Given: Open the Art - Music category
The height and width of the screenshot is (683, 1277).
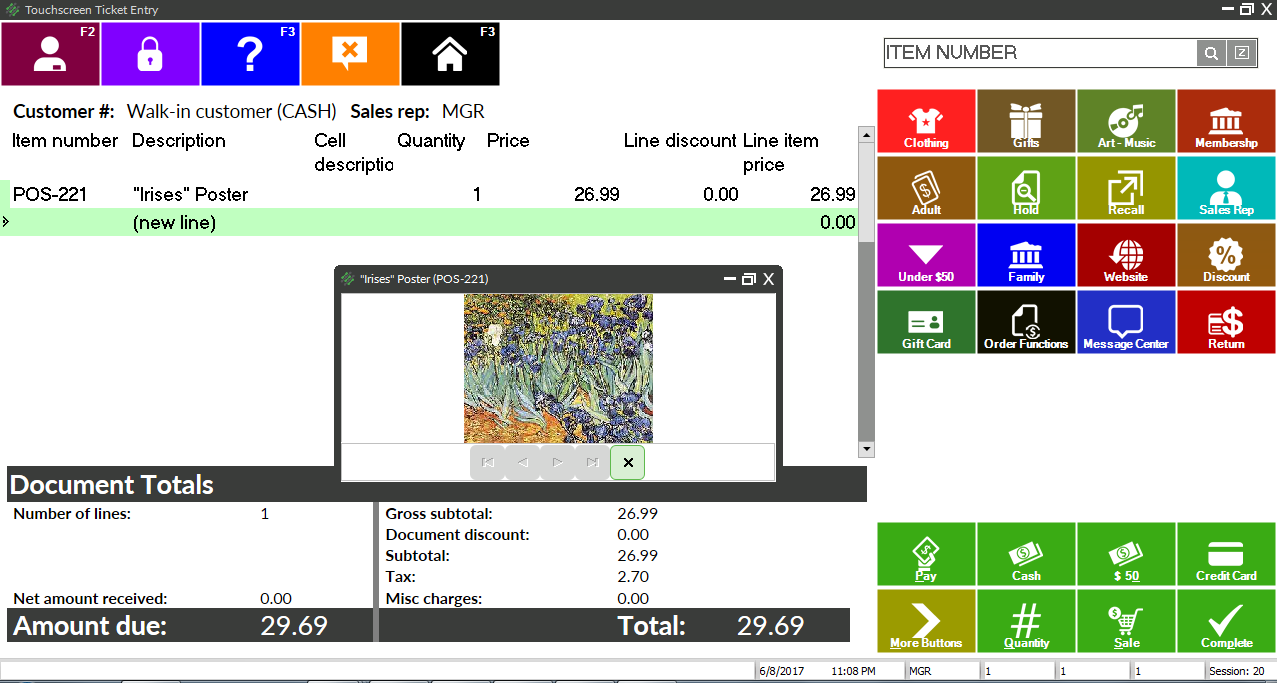Looking at the screenshot, I should click(1126, 122).
